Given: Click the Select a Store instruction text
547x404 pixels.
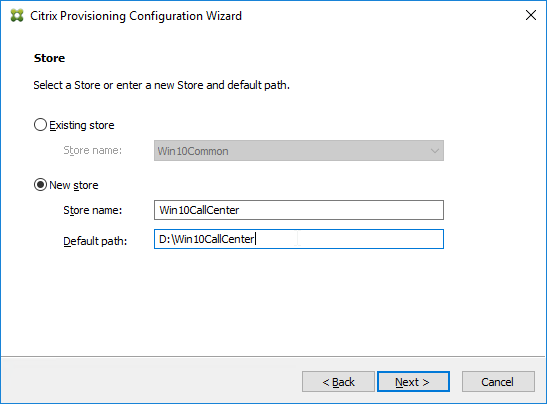Looking at the screenshot, I should tap(162, 85).
